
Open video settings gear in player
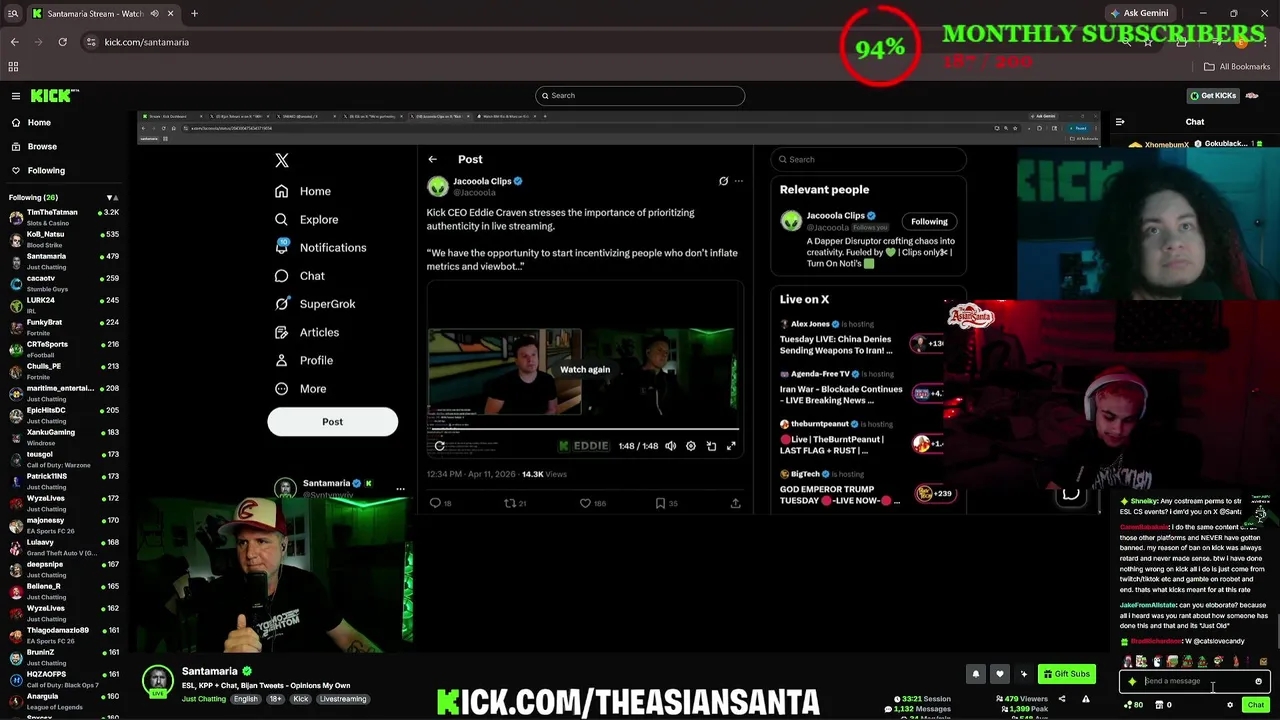coord(690,446)
